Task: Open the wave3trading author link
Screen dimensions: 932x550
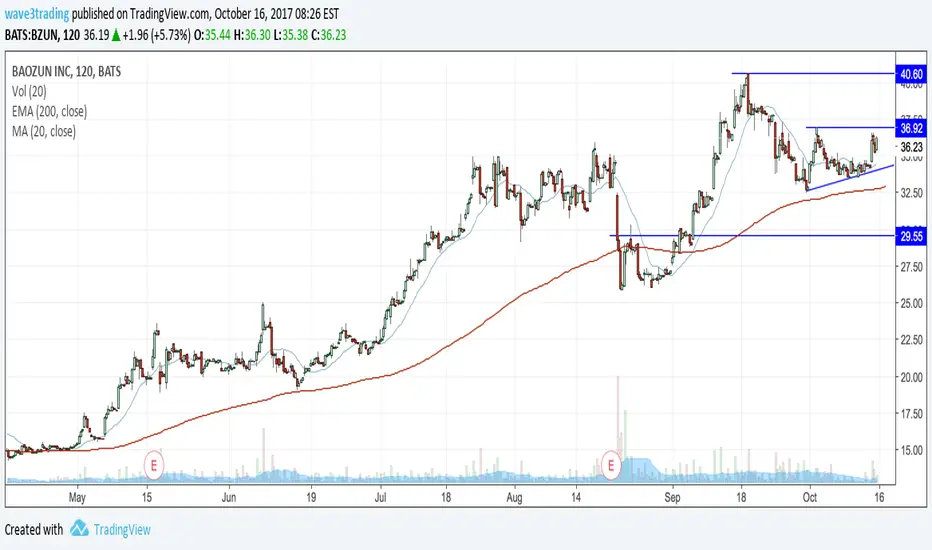Action: tap(37, 13)
